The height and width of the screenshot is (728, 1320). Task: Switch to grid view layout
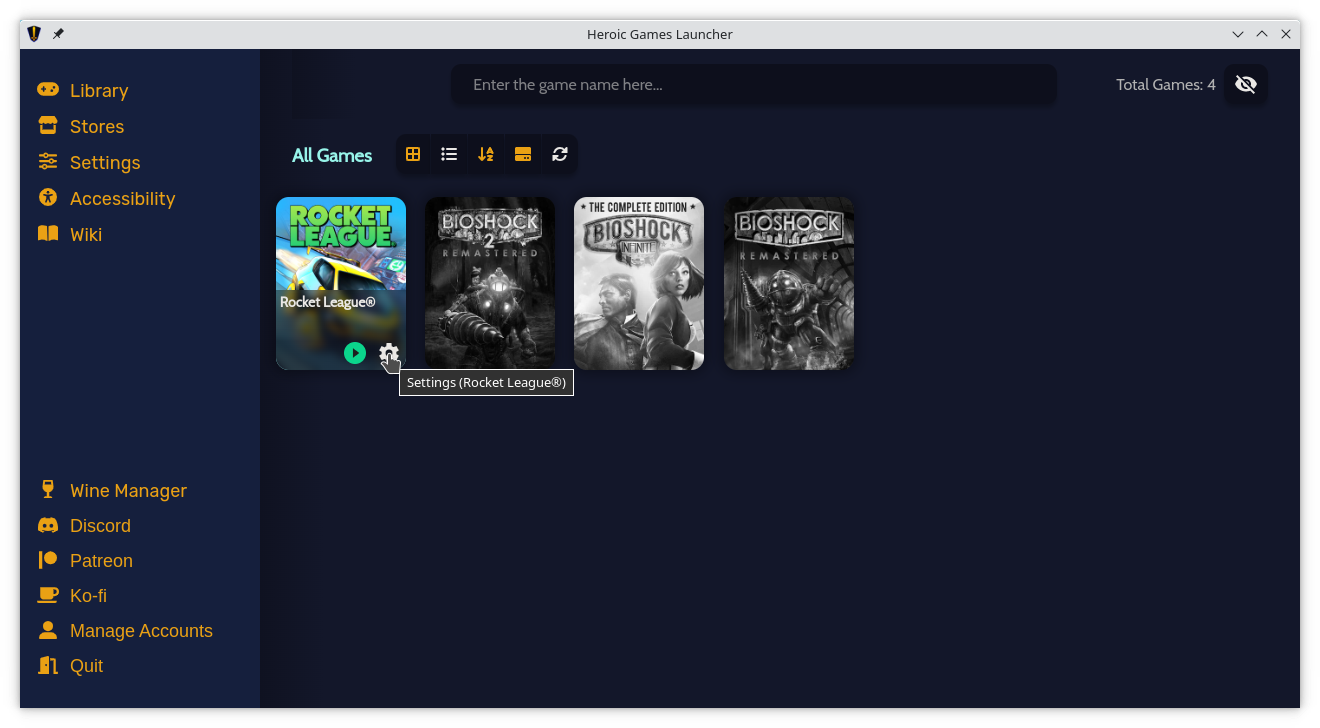point(413,154)
